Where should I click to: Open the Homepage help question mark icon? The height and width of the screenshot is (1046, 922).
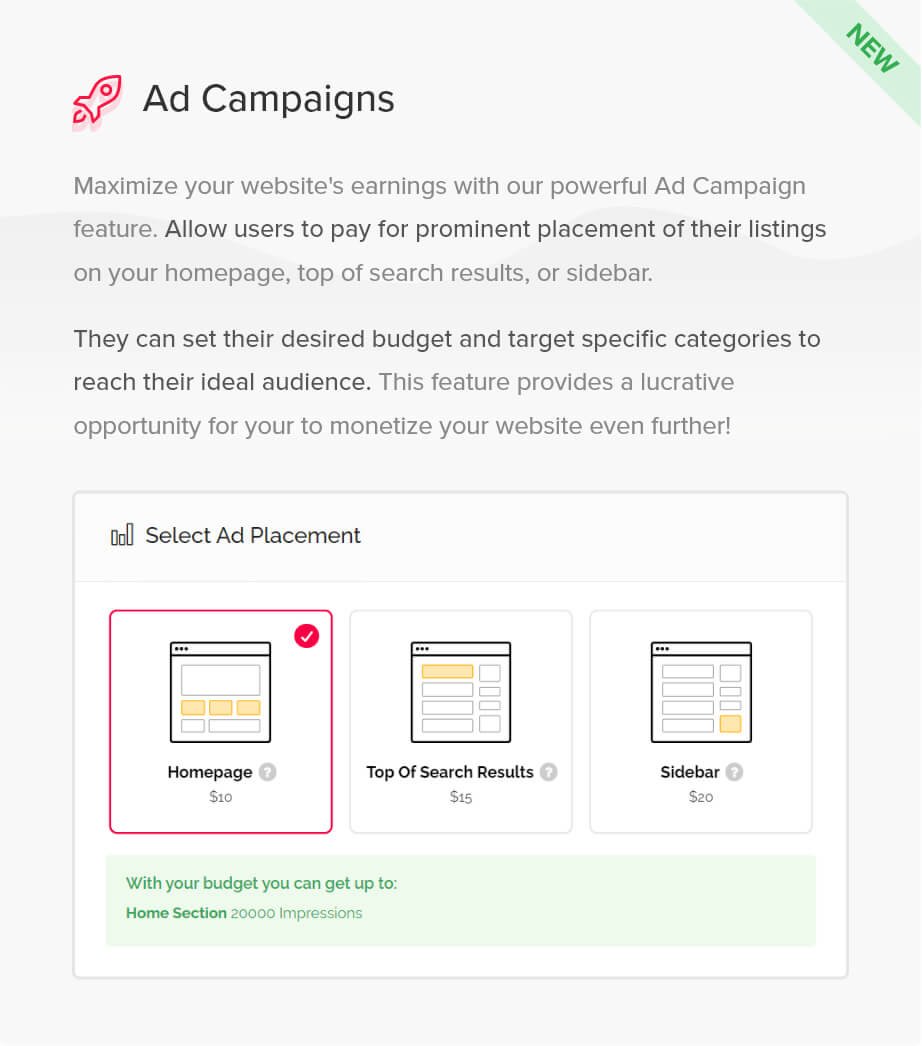pos(266,772)
